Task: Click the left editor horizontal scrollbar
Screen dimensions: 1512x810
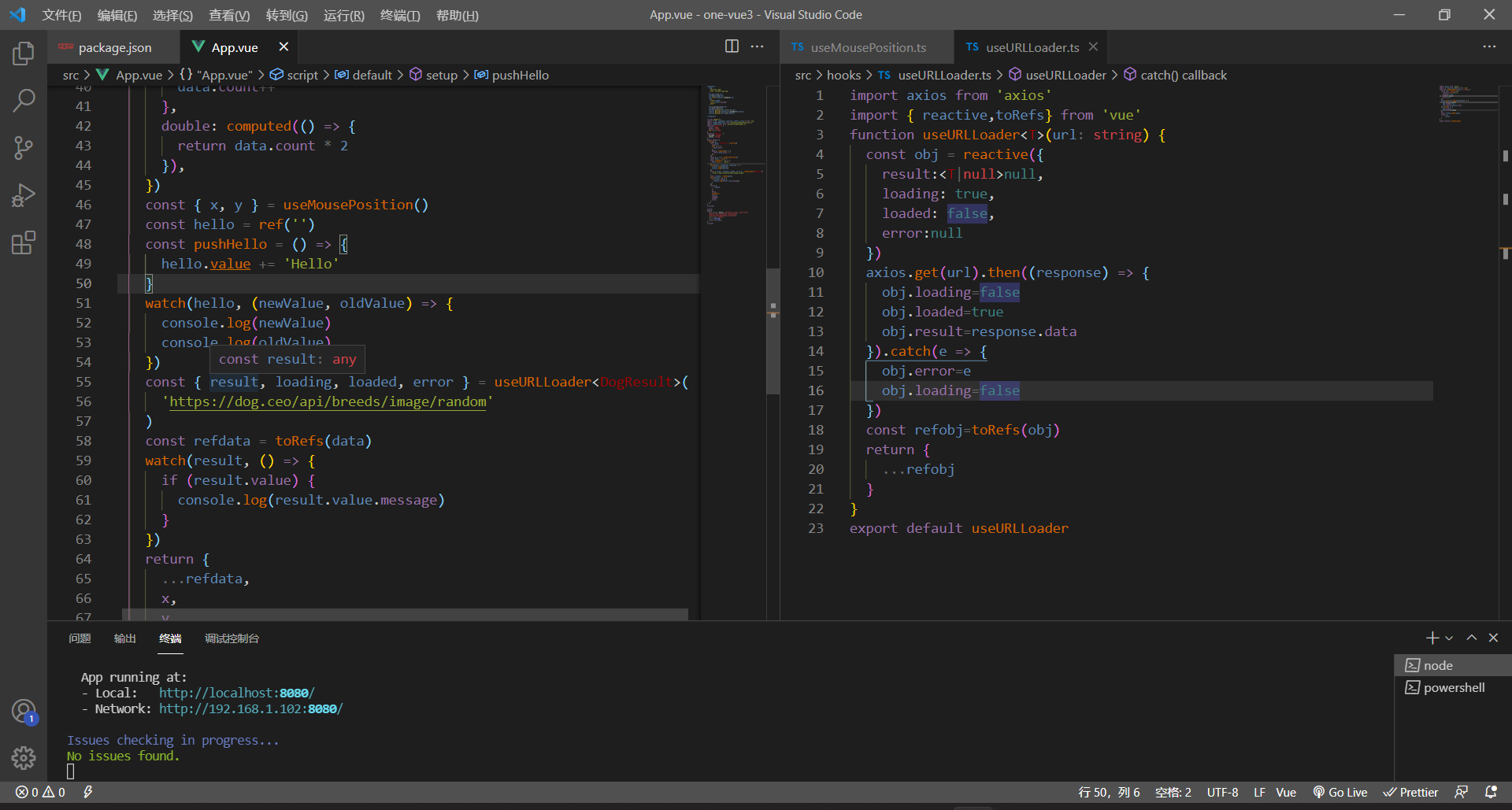Action: tap(406, 614)
